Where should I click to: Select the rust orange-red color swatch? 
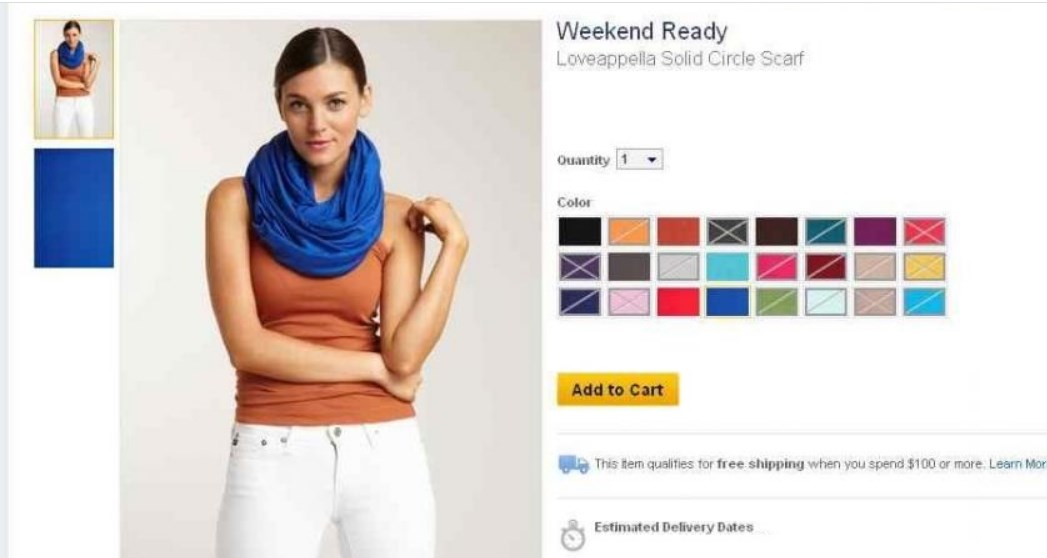click(678, 232)
